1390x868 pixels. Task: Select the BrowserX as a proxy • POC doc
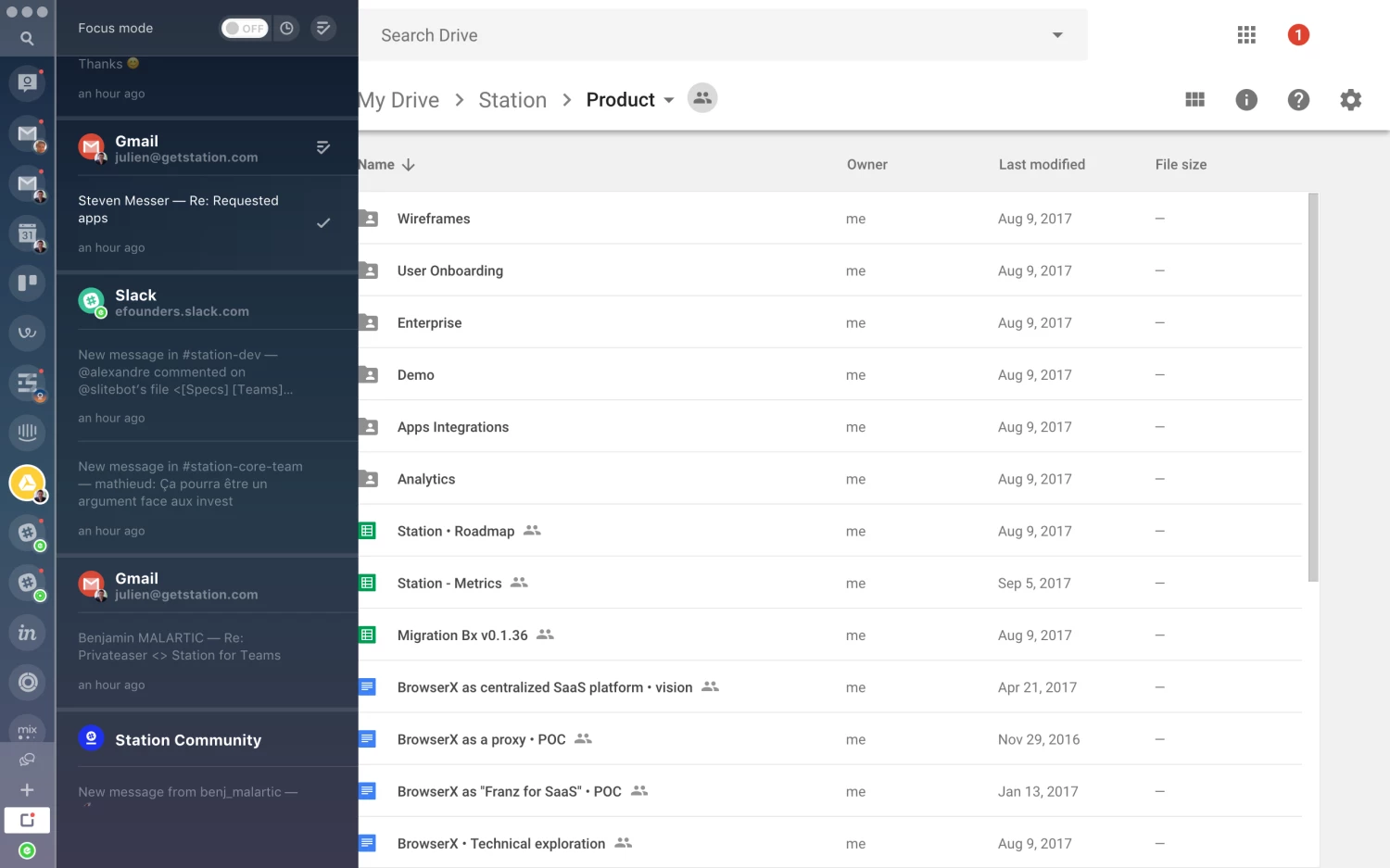830,739
